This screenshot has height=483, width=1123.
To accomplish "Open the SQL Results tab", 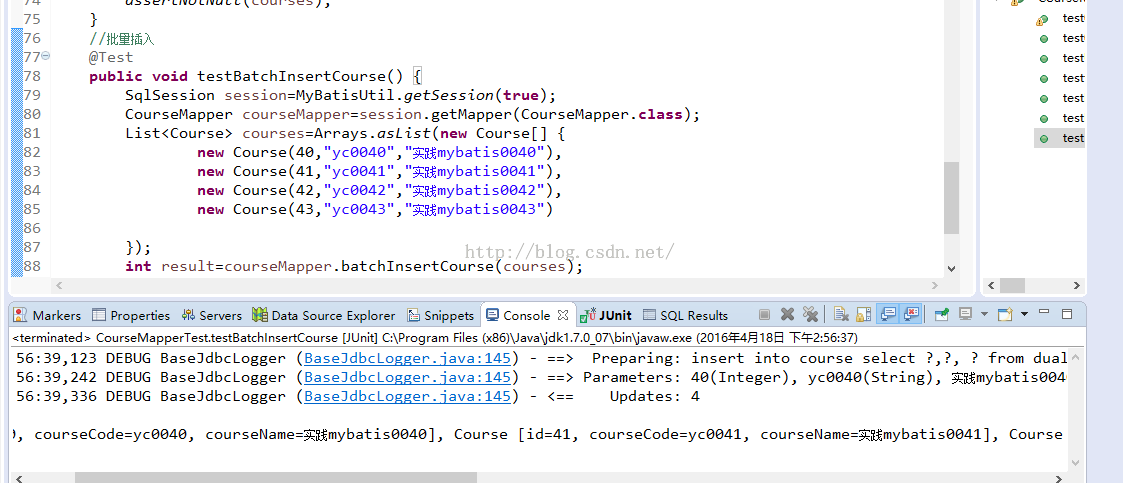I will (685, 315).
